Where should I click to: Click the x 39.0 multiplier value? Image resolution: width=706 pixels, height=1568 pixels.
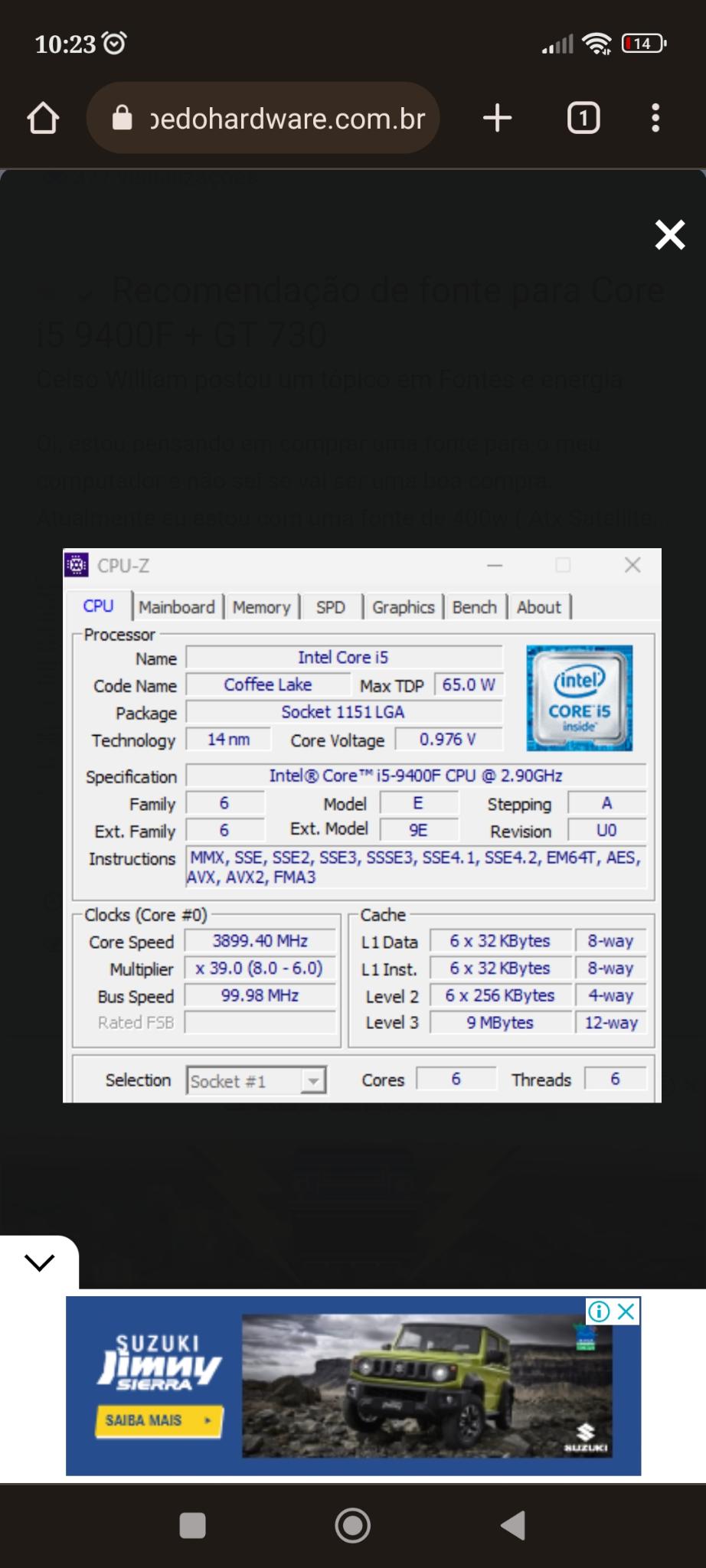tap(259, 969)
